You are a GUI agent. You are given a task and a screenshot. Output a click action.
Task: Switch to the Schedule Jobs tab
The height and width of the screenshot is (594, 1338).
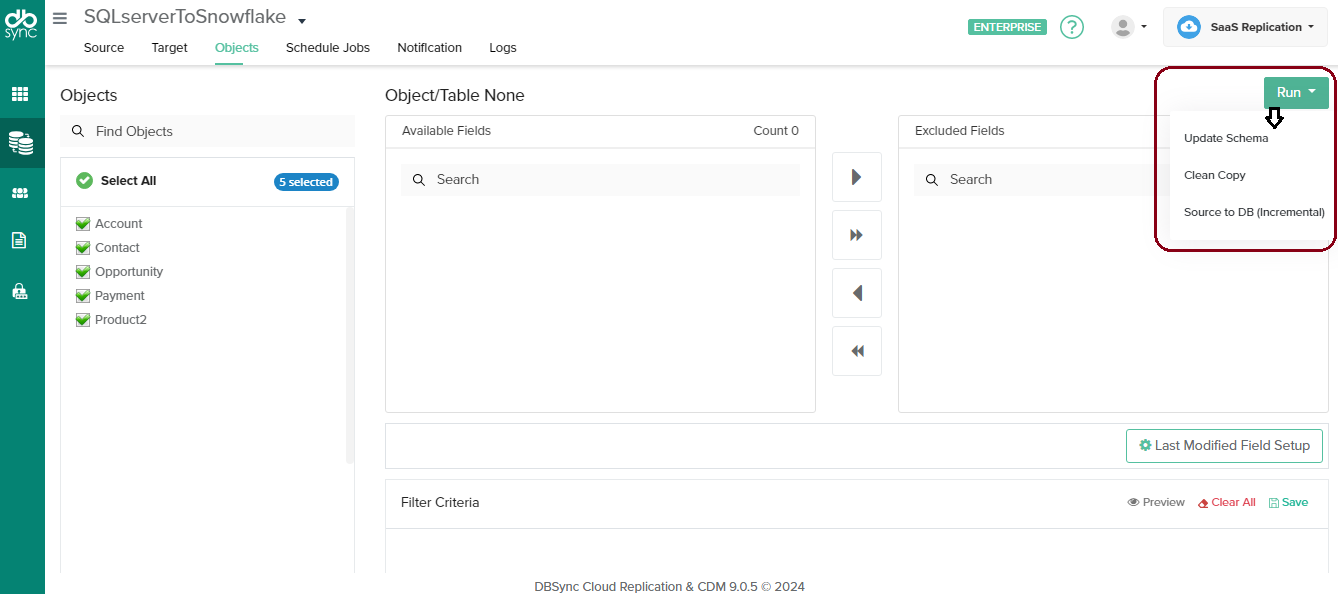point(328,47)
